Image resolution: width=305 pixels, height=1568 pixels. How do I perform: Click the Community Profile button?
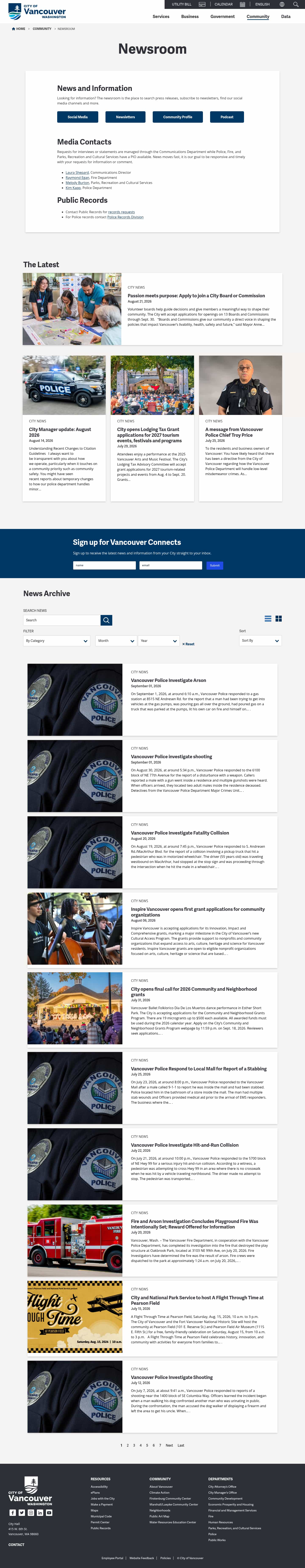[178, 117]
